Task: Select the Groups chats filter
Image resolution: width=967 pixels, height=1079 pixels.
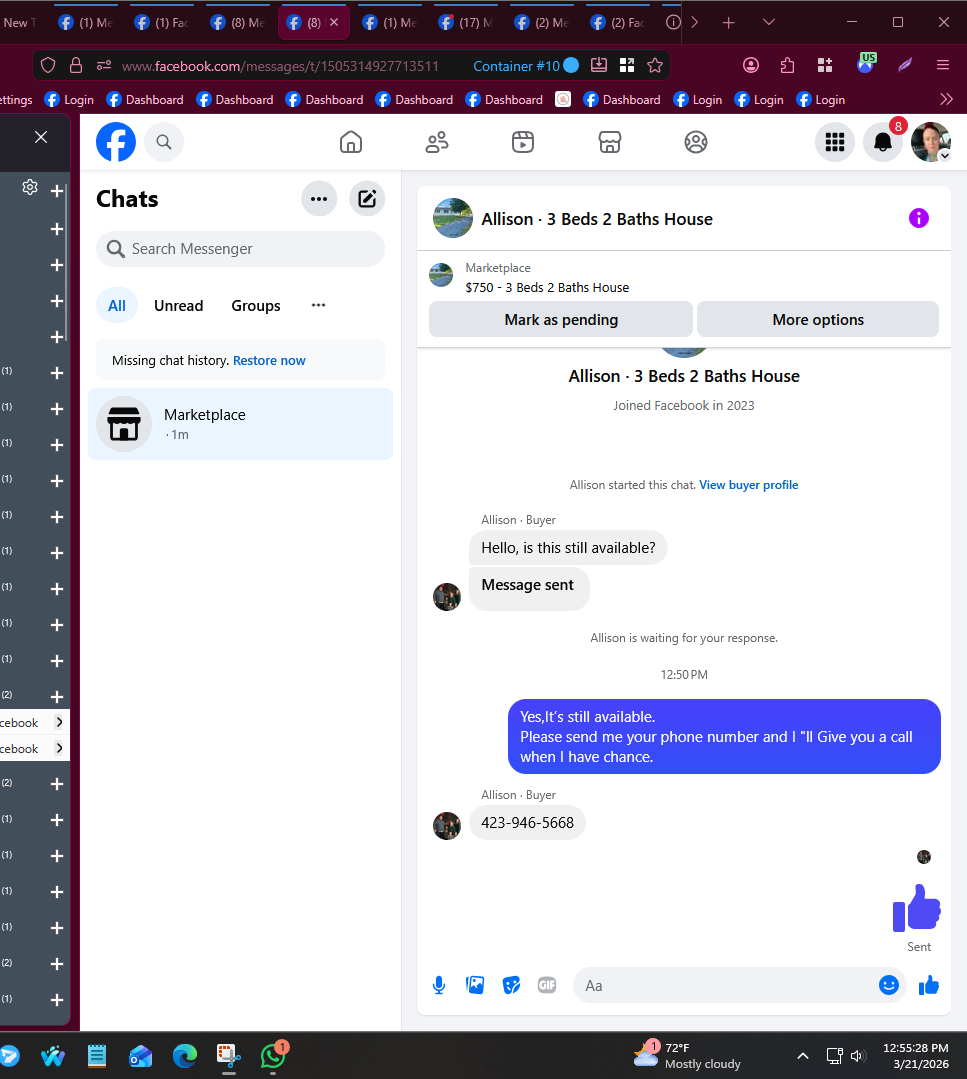Action: pos(255,306)
